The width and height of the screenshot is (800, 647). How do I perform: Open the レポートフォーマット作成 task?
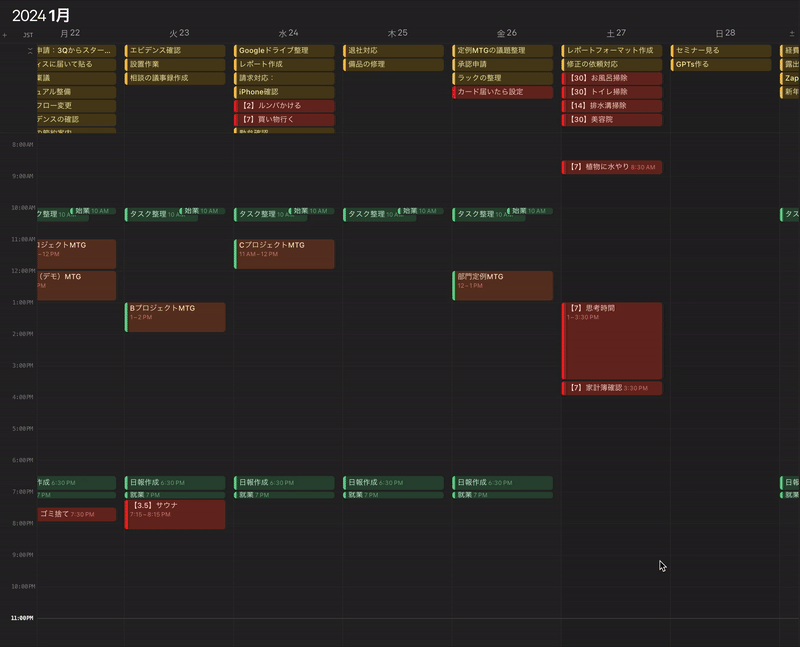pyautogui.click(x=612, y=51)
